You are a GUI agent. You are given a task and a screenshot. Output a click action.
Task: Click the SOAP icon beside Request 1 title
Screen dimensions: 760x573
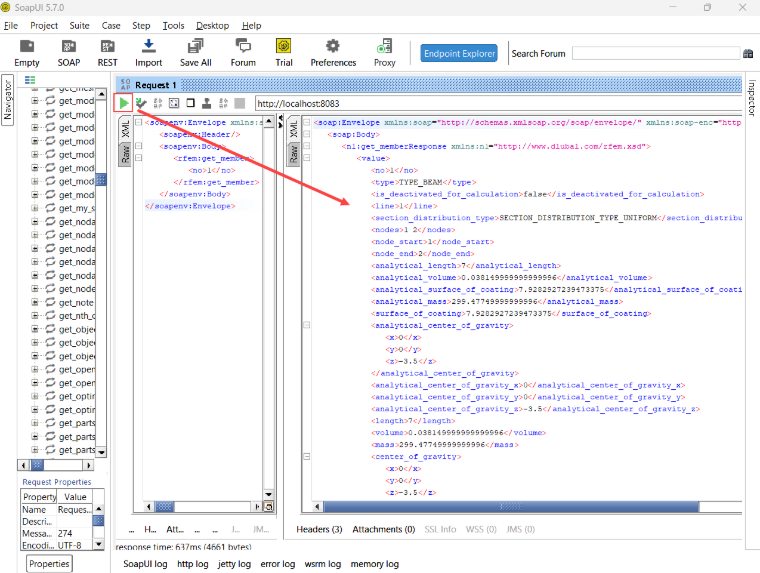click(x=126, y=84)
